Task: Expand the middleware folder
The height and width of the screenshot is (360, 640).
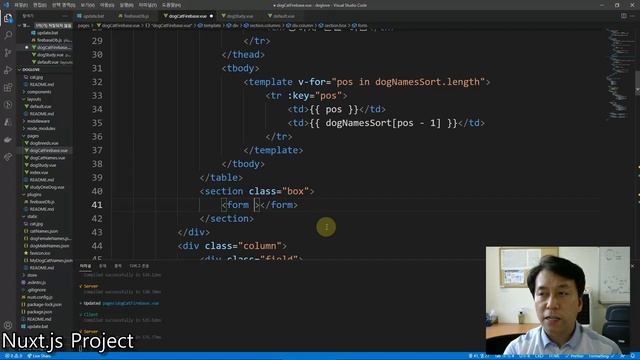Action: pyautogui.click(x=38, y=121)
